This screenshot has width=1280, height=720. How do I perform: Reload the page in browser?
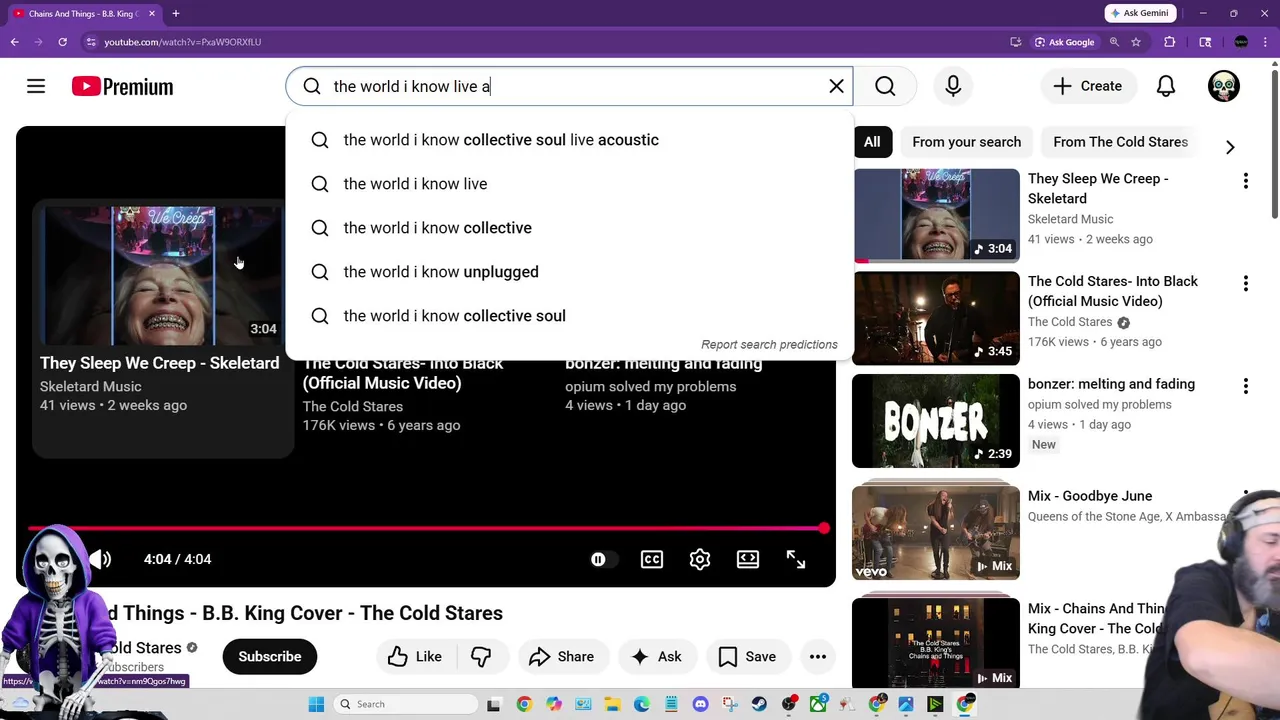[62, 42]
